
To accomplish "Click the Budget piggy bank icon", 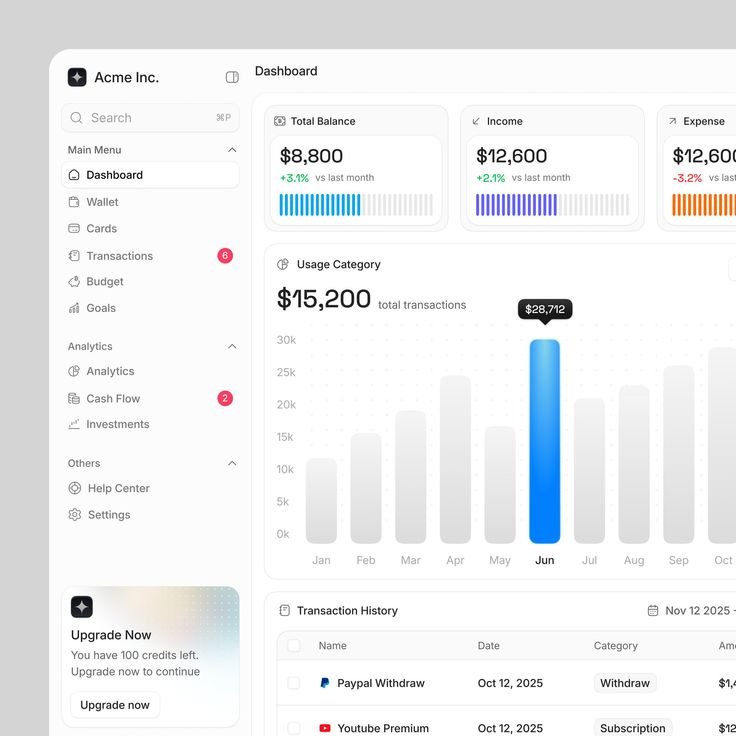I will (74, 282).
